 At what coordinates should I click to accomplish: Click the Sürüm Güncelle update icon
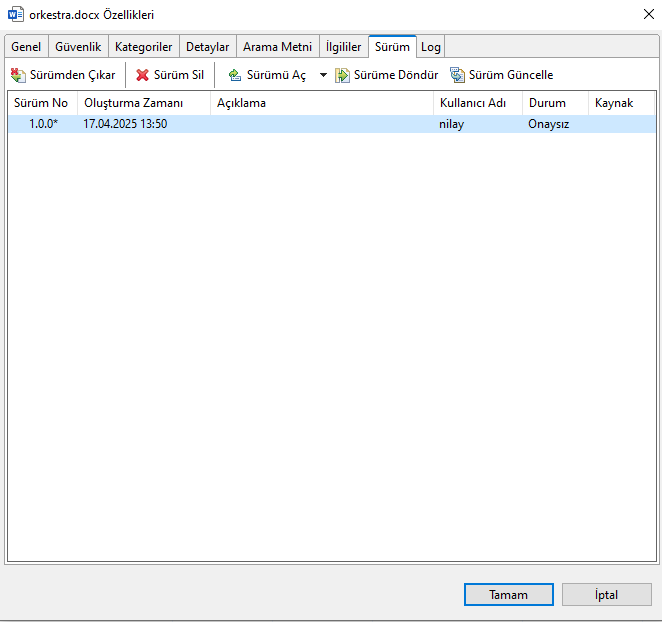(457, 75)
